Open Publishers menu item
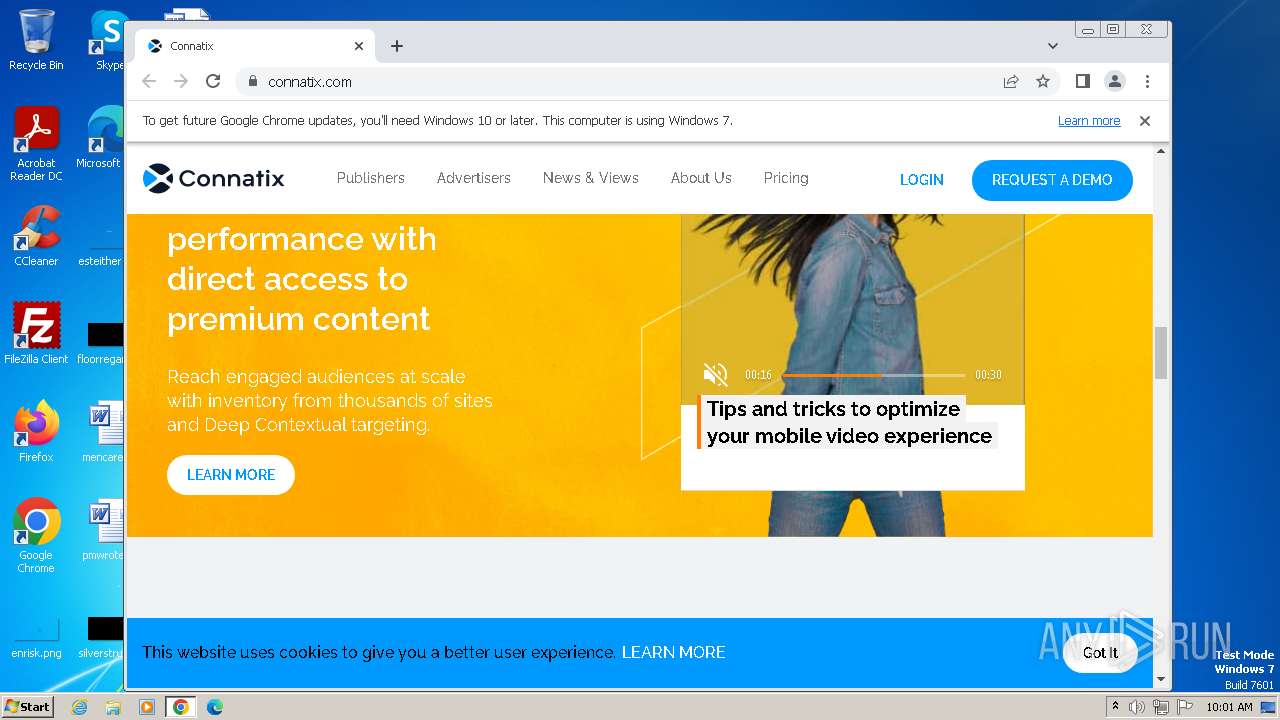Screen dimensions: 1280x720 point(371,178)
